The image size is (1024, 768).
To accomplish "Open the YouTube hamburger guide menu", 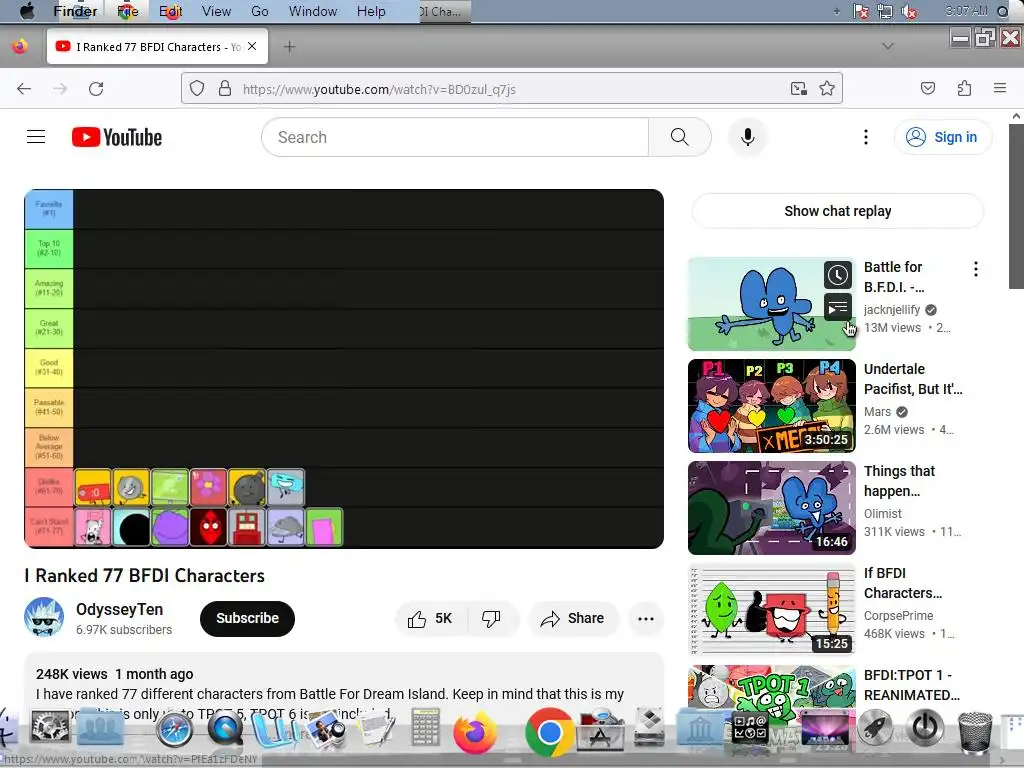I will 36,137.
